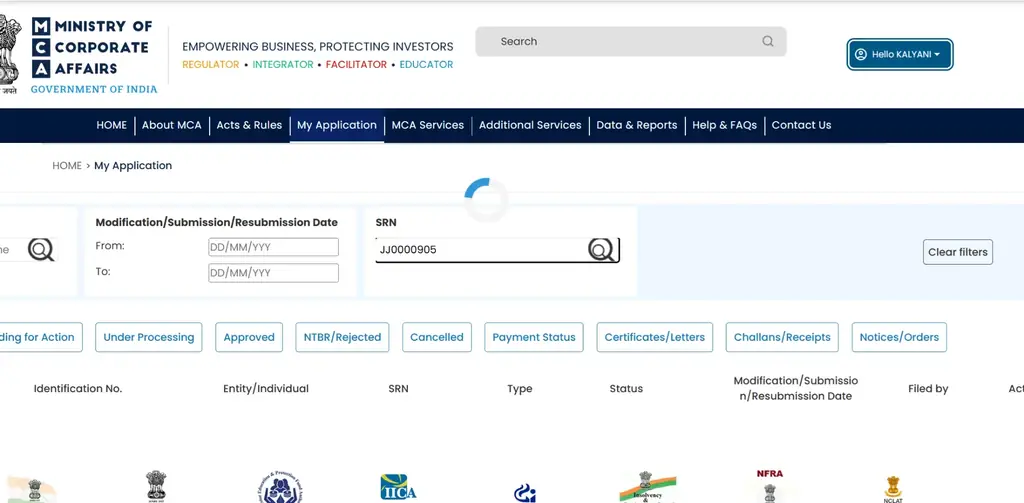Click the HOME breadcrumb link
The width and height of the screenshot is (1024, 503).
[x=67, y=166]
